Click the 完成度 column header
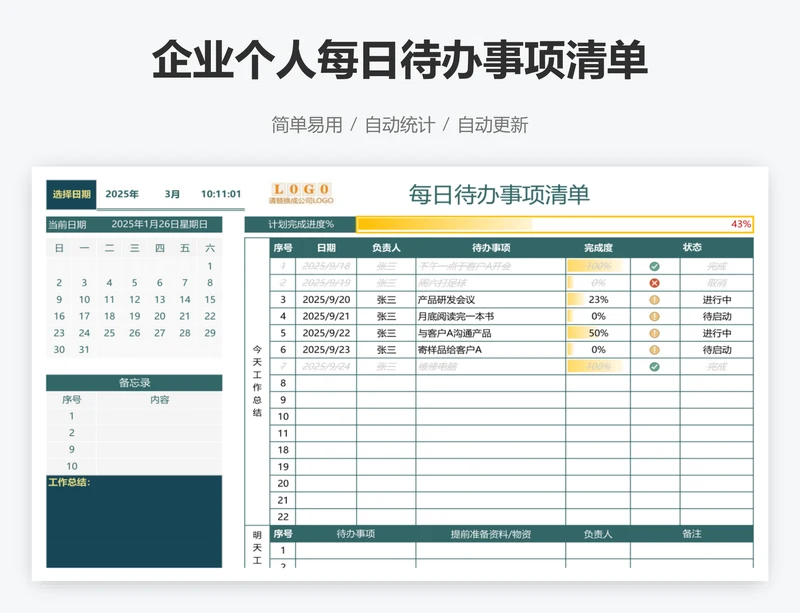The image size is (800, 613). tap(598, 248)
